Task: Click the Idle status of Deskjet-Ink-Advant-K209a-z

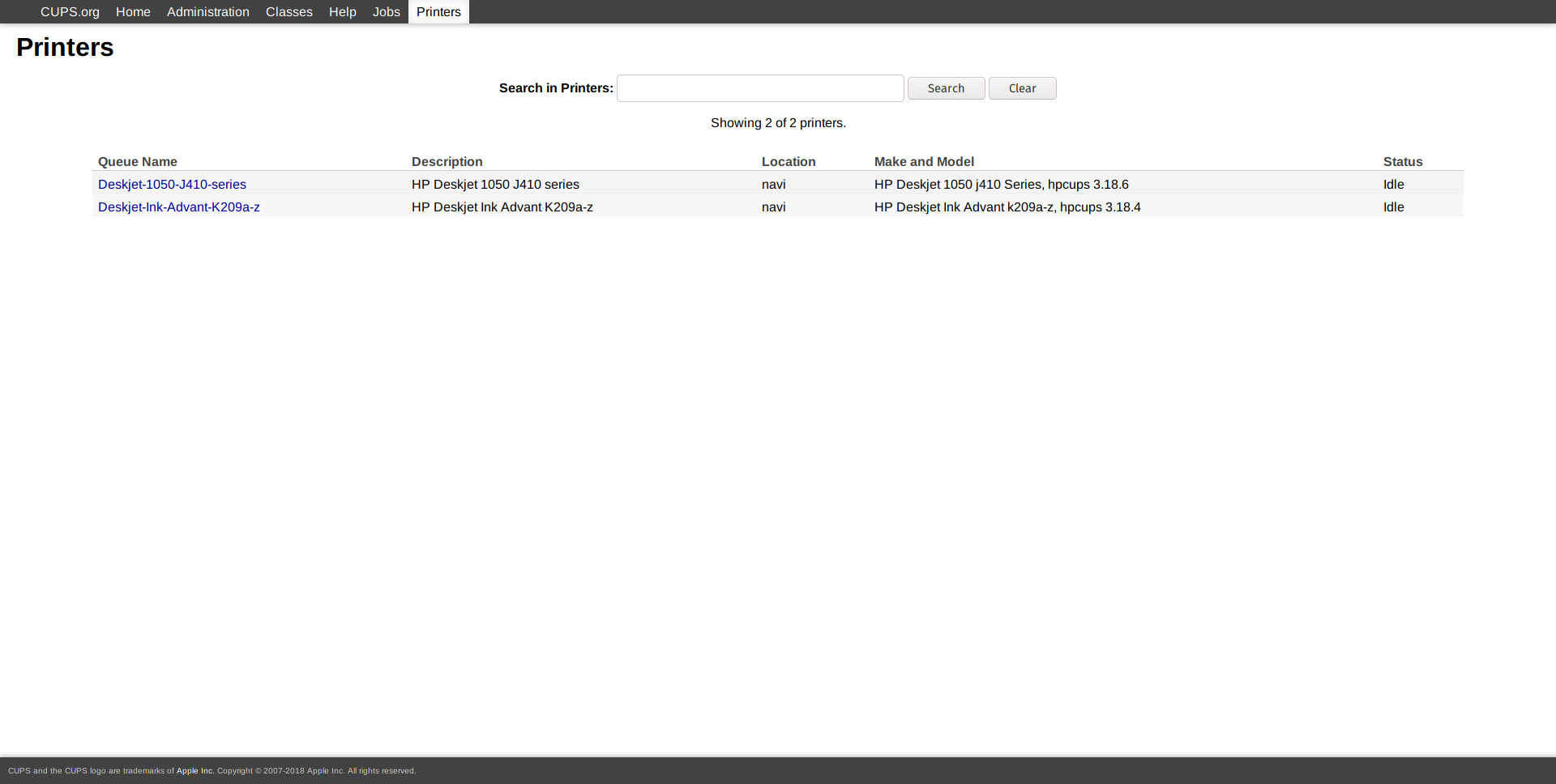Action: (1393, 207)
